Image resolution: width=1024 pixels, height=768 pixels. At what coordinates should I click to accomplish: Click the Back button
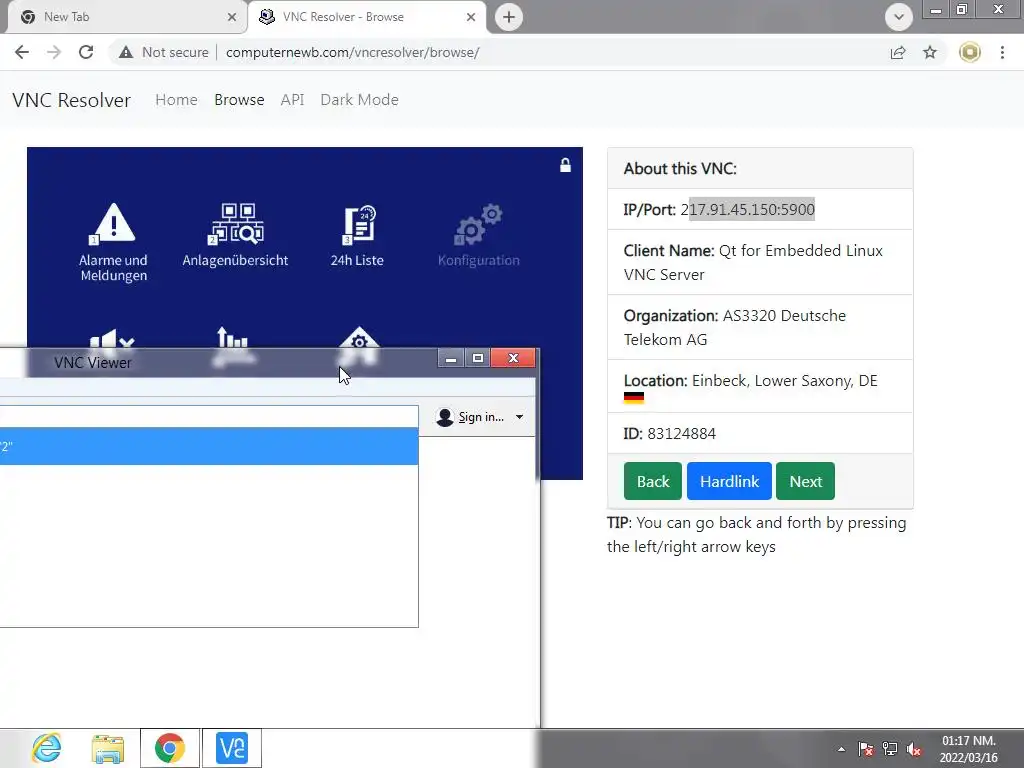click(x=652, y=481)
